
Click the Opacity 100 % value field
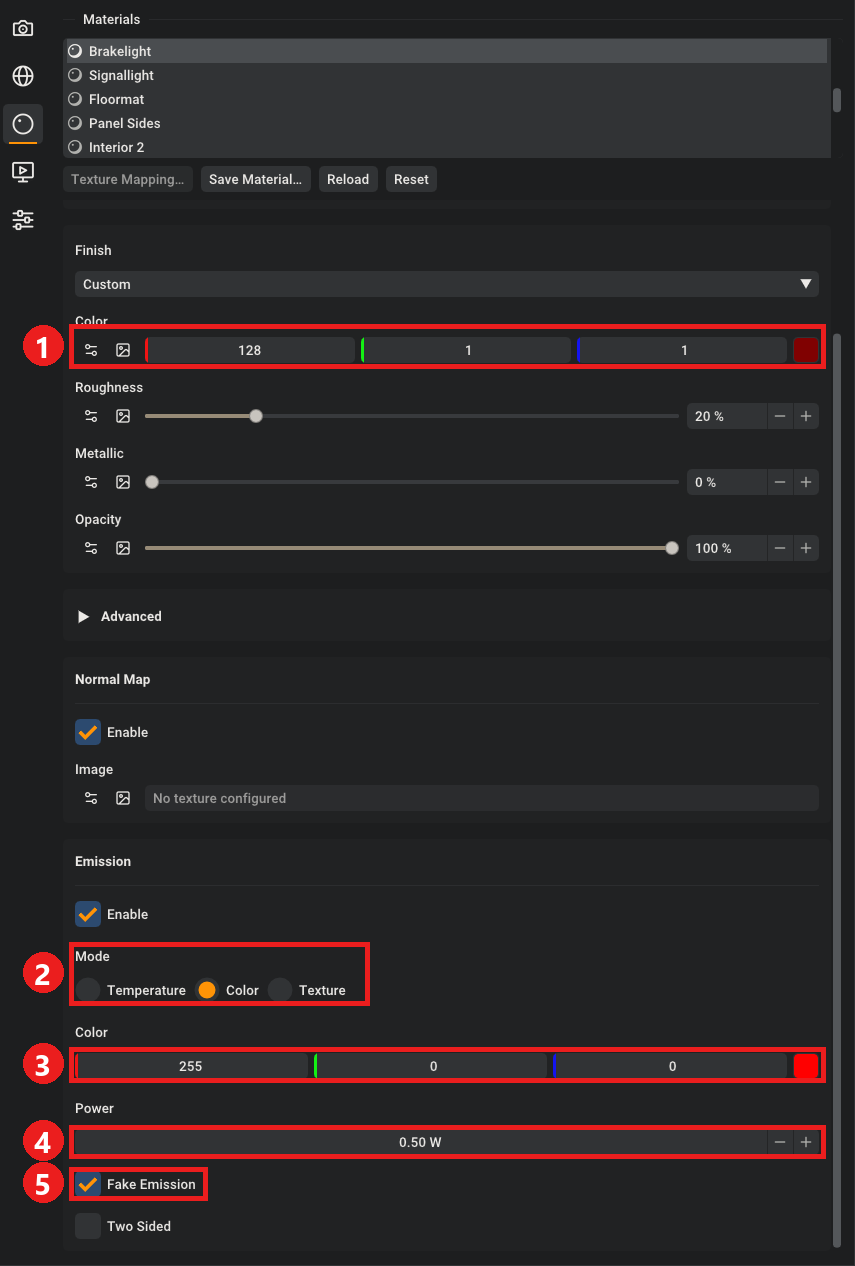pos(727,548)
